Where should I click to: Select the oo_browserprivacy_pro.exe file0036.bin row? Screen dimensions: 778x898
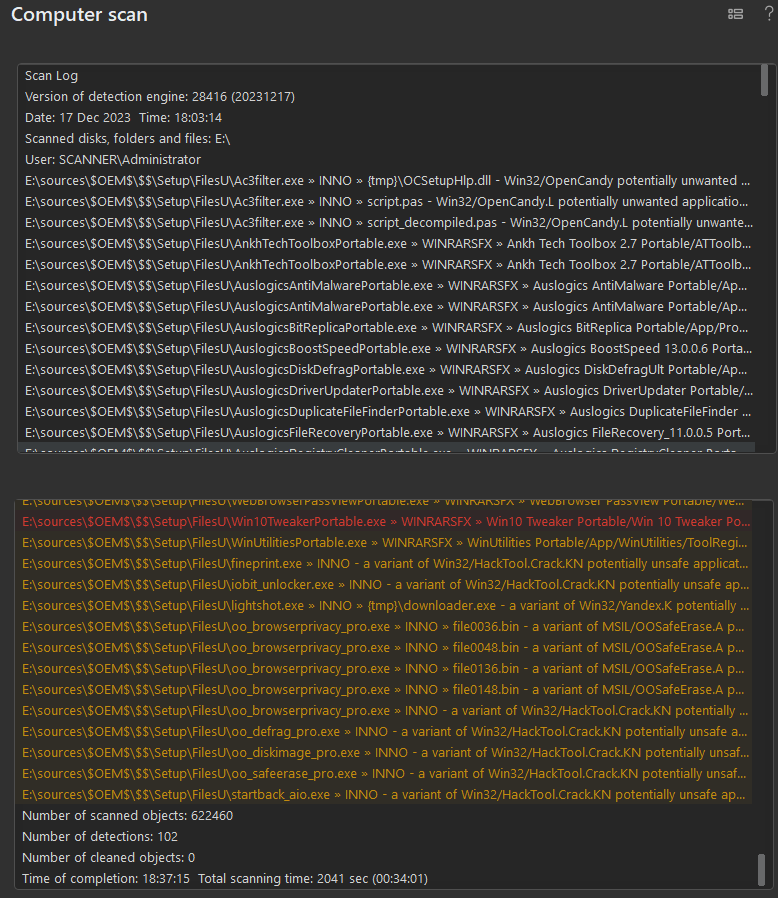383,627
